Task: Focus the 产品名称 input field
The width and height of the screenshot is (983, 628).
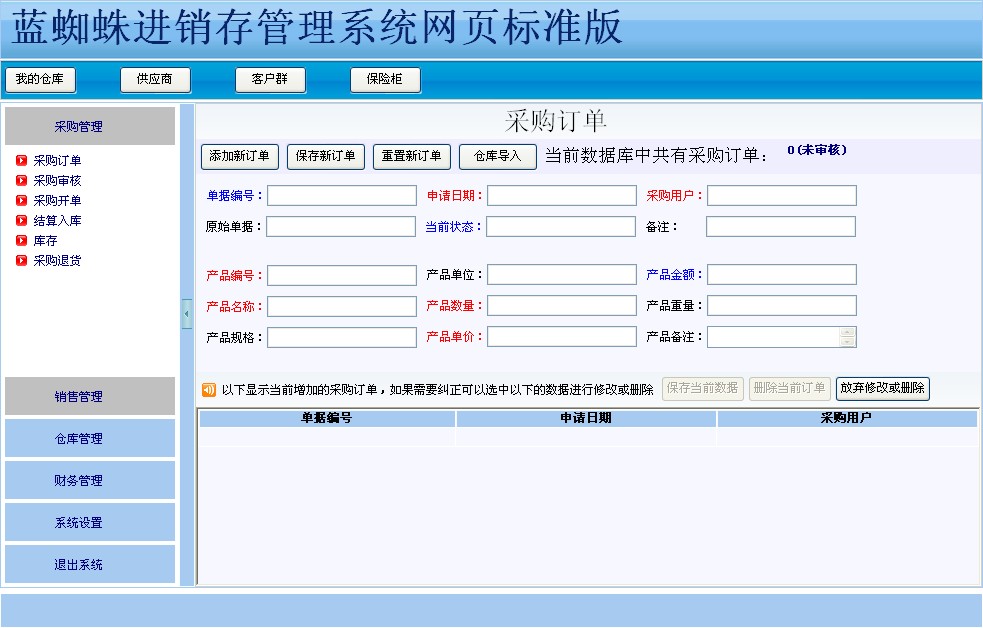Action: [342, 306]
